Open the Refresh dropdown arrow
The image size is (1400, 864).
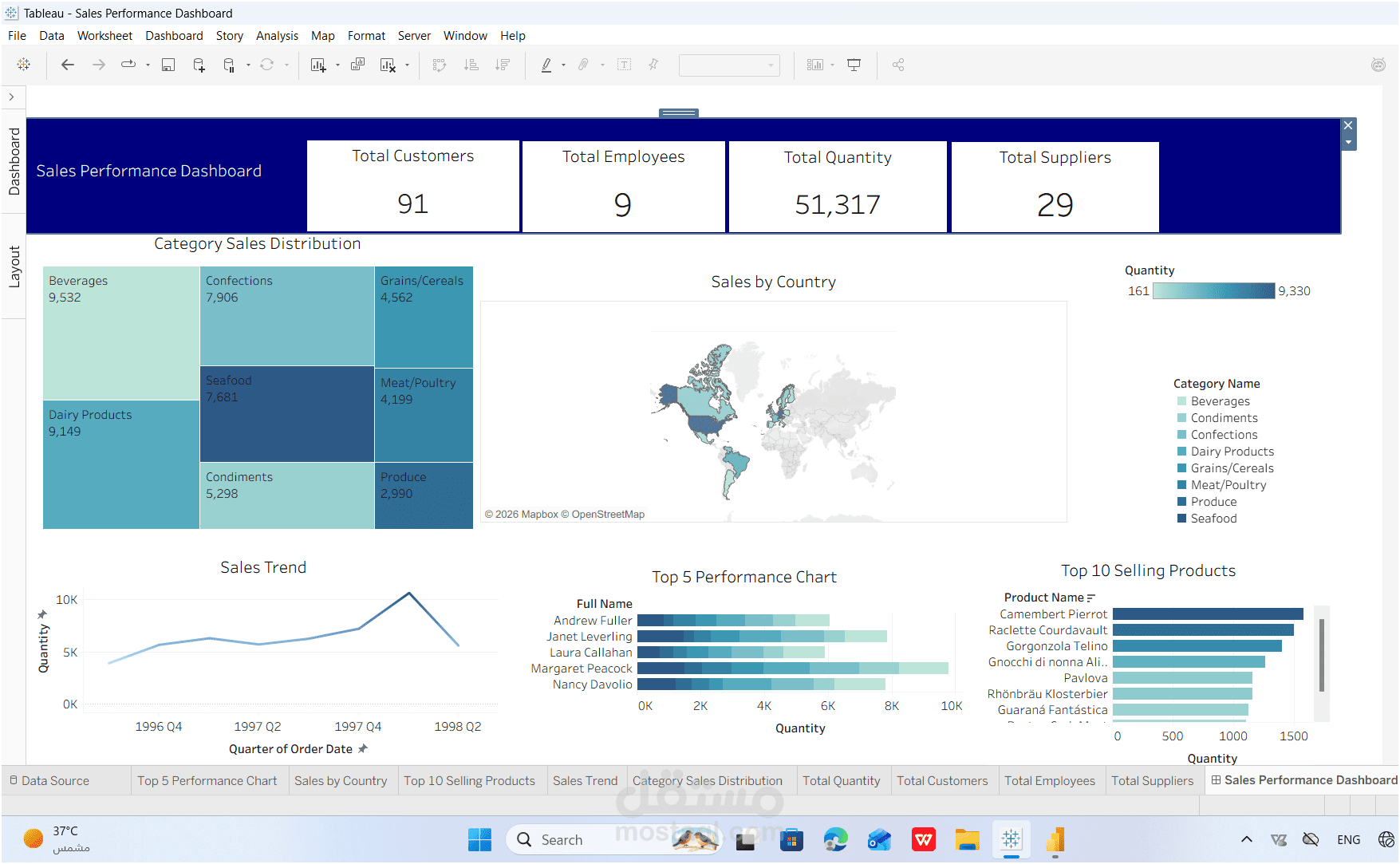286,65
